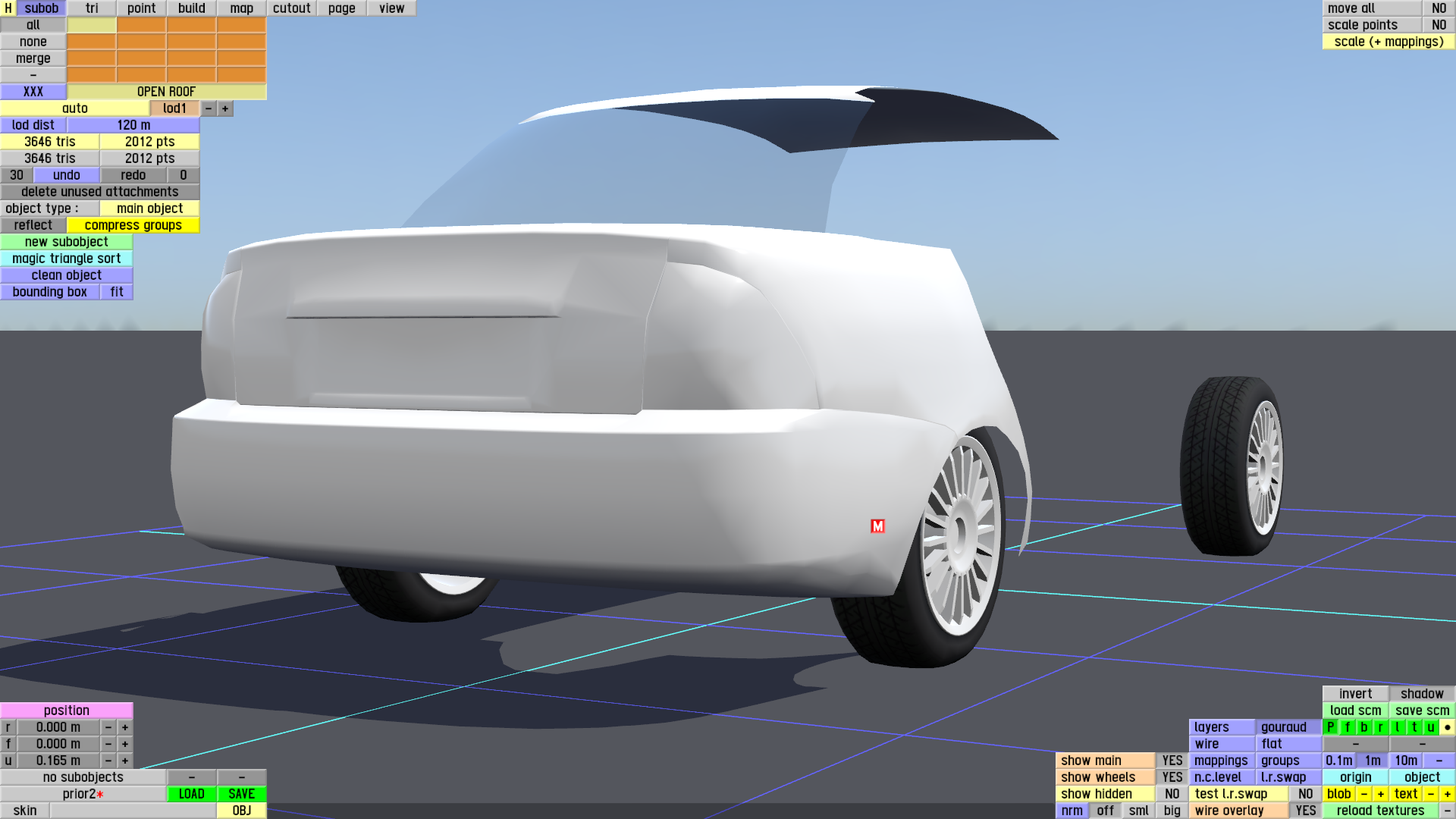Click the XXX button
1456x819 pixels.
pos(33,92)
